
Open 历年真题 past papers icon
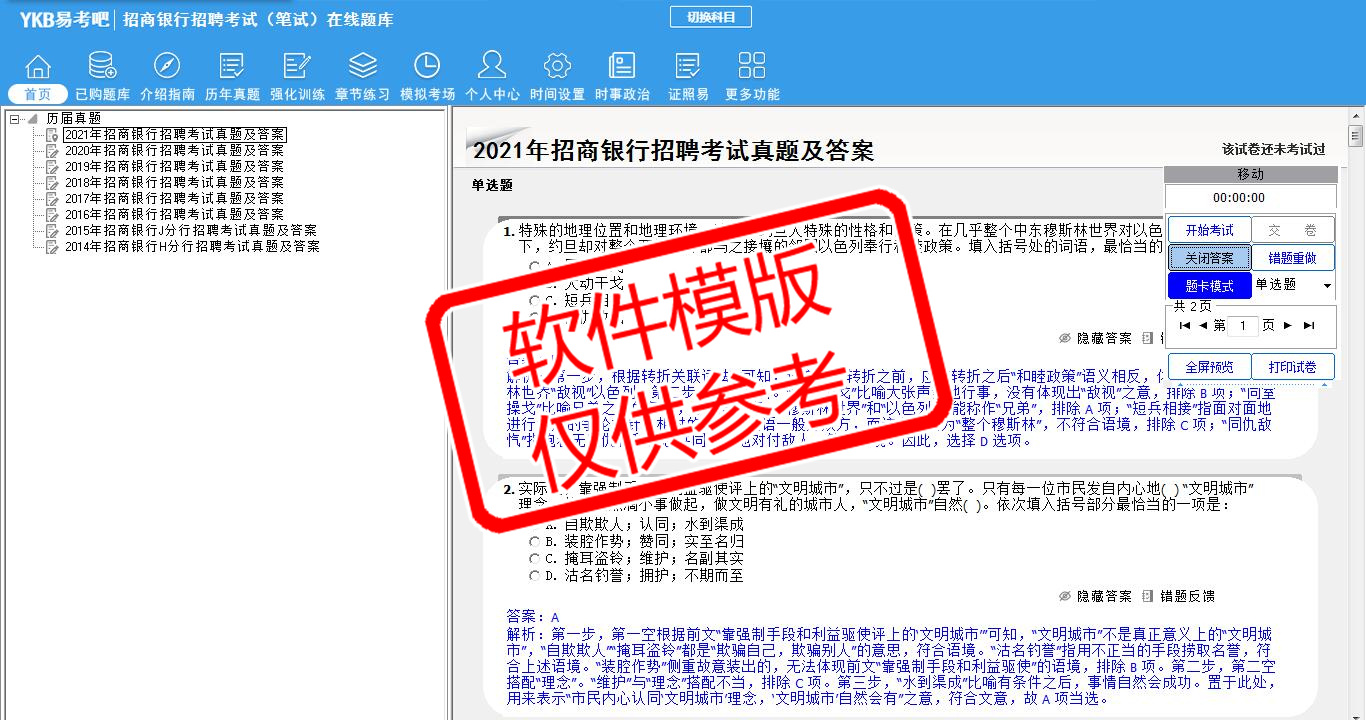tap(232, 67)
